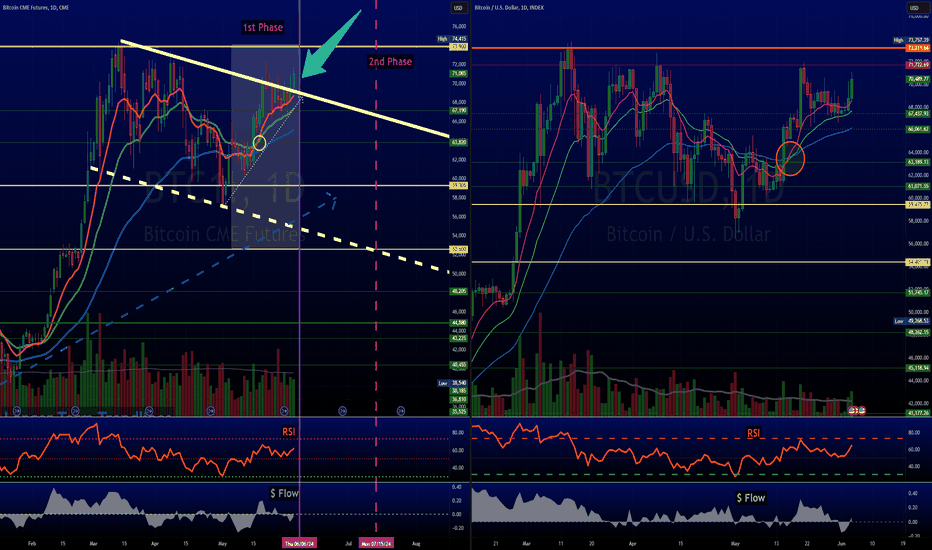This screenshot has height=550, width=932.
Task: Click the 41,177.26 price label
Action: click(x=918, y=413)
